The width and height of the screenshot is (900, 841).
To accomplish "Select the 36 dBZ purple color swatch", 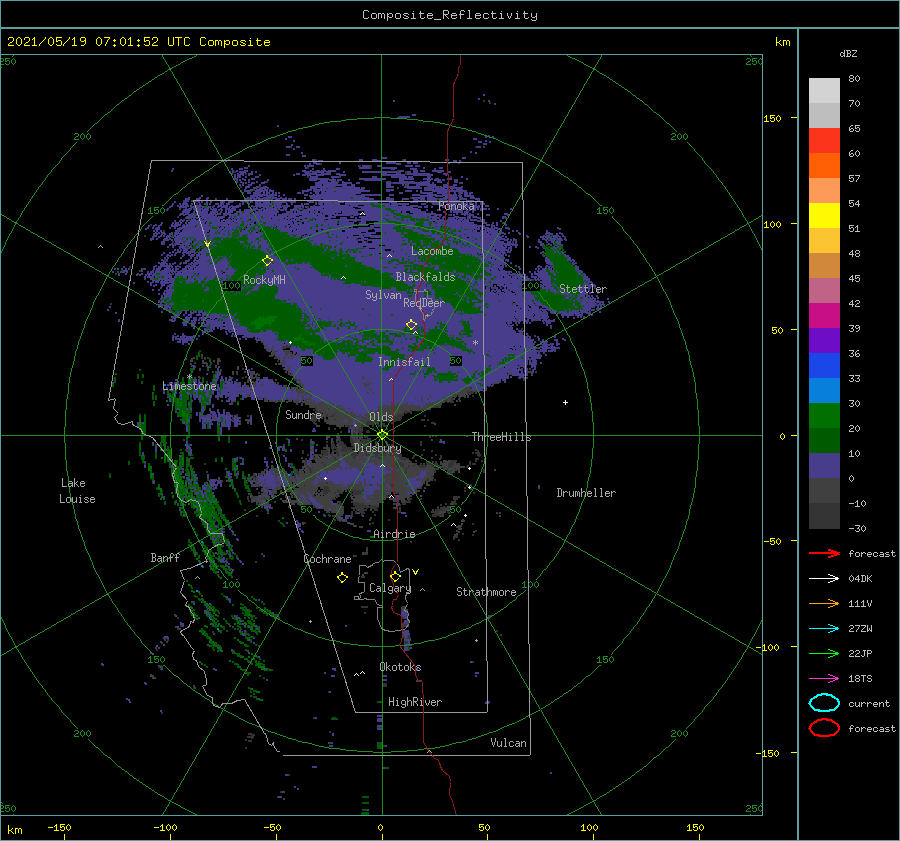I will [824, 340].
